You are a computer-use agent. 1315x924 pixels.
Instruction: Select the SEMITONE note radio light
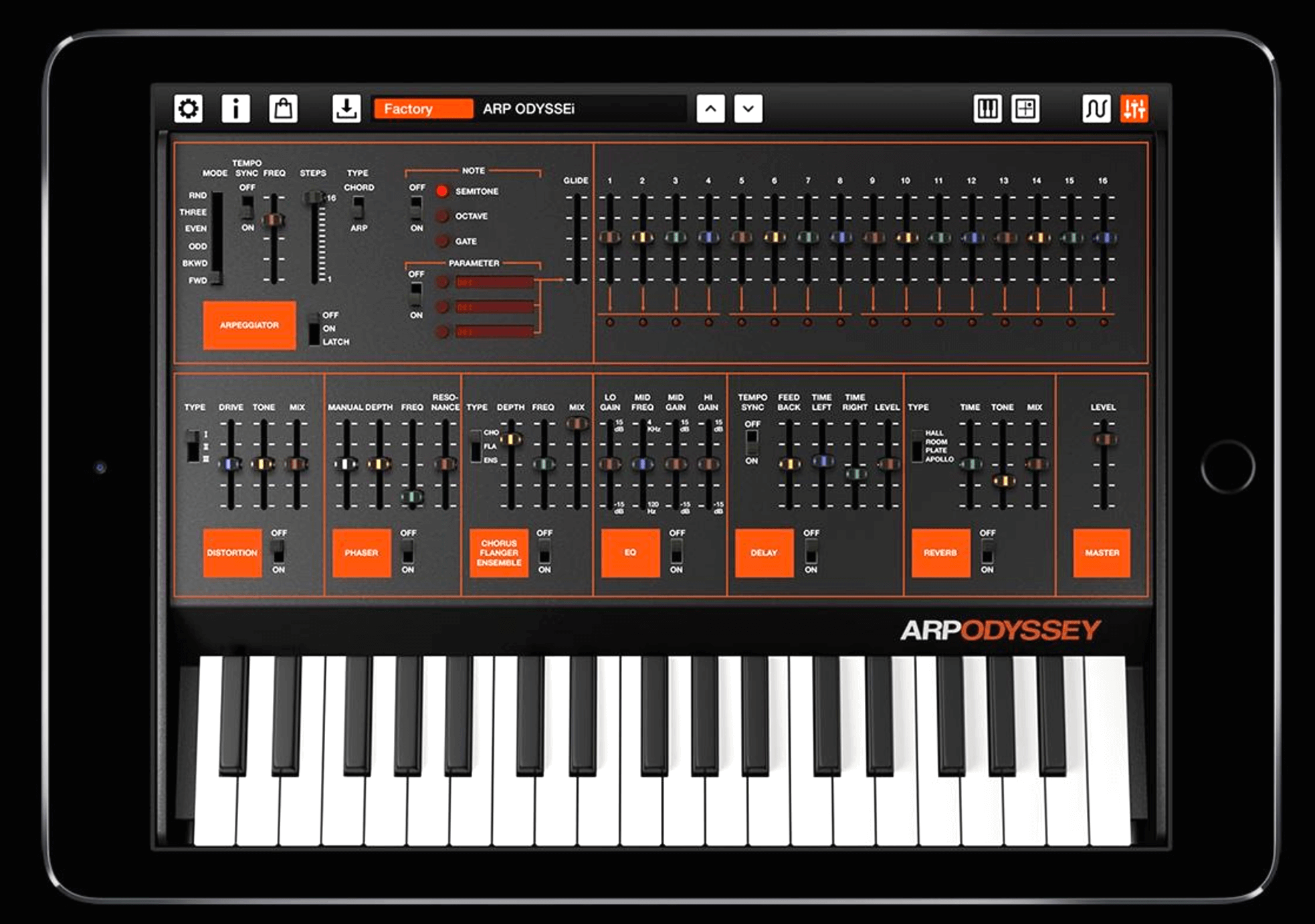(x=442, y=191)
